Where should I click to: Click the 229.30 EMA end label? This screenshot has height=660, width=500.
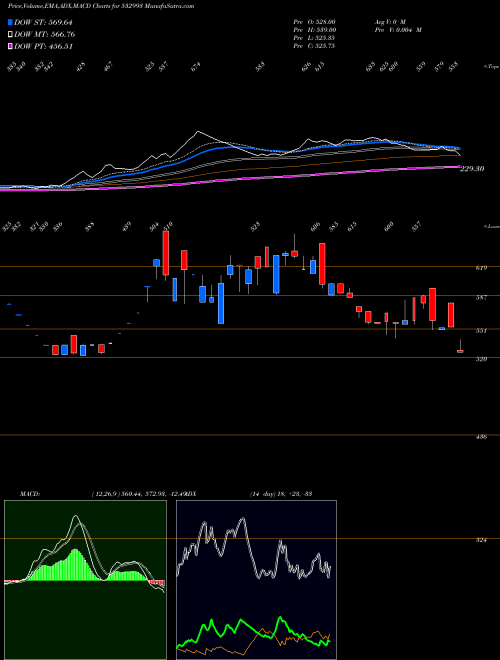click(472, 169)
